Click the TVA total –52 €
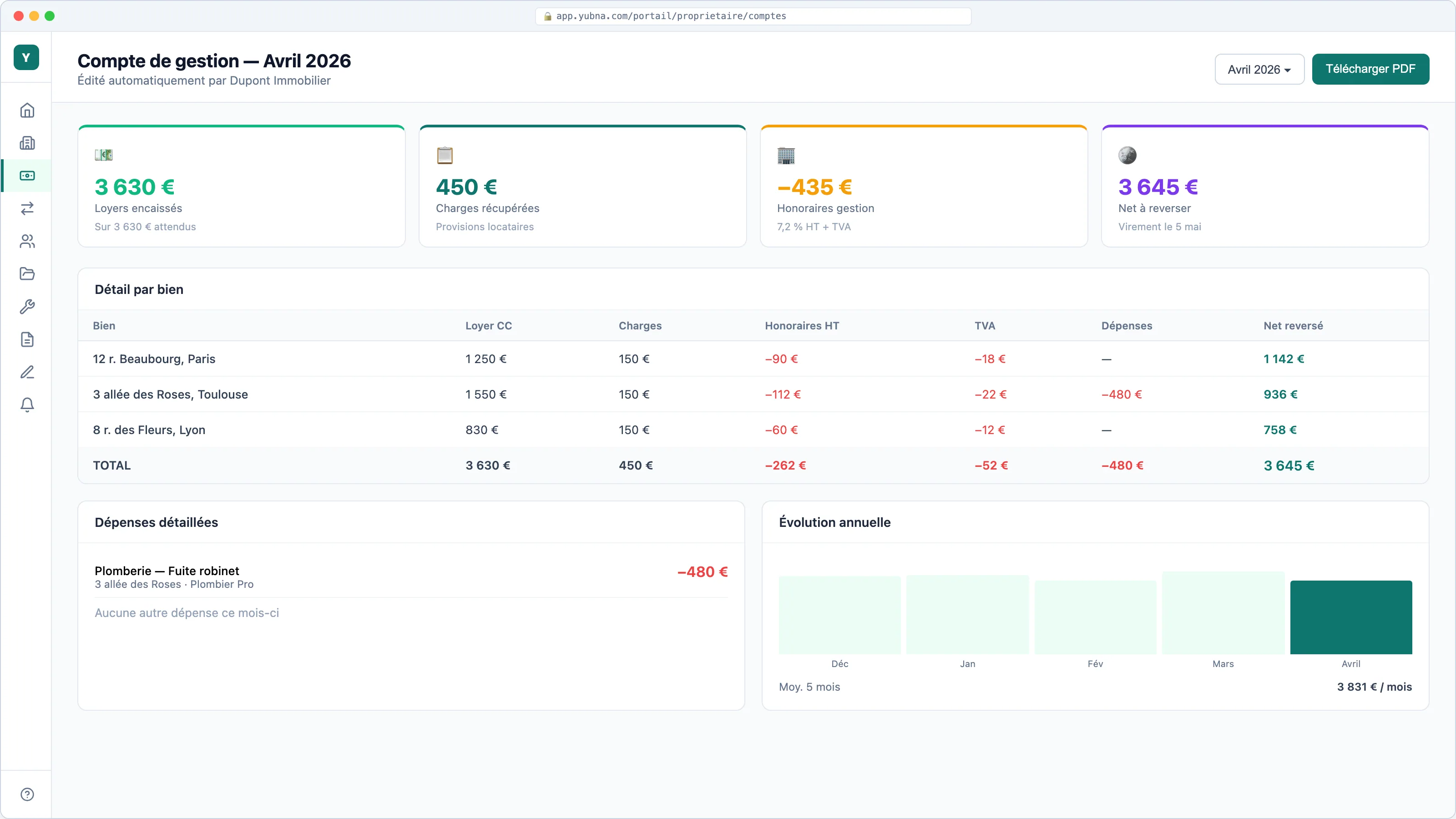This screenshot has height=819, width=1456. pos(991,465)
